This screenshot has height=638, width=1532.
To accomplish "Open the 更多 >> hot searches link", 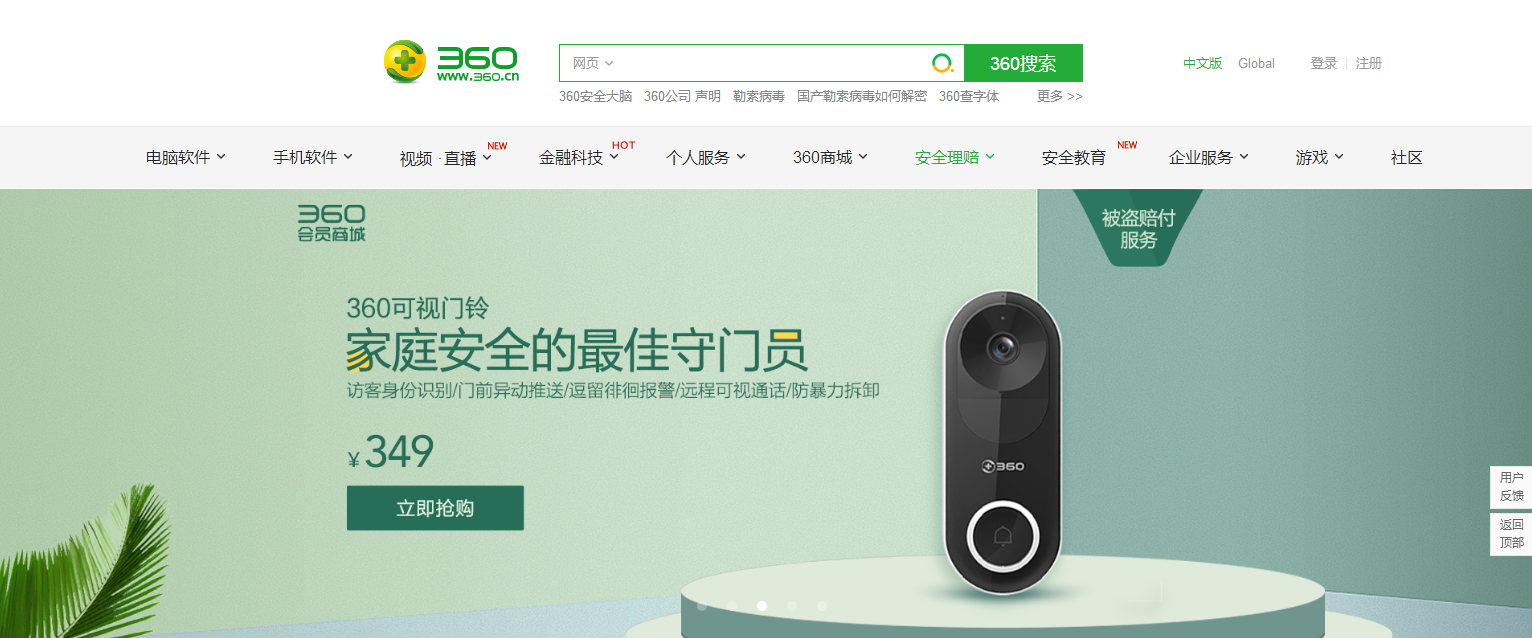I will (1060, 96).
